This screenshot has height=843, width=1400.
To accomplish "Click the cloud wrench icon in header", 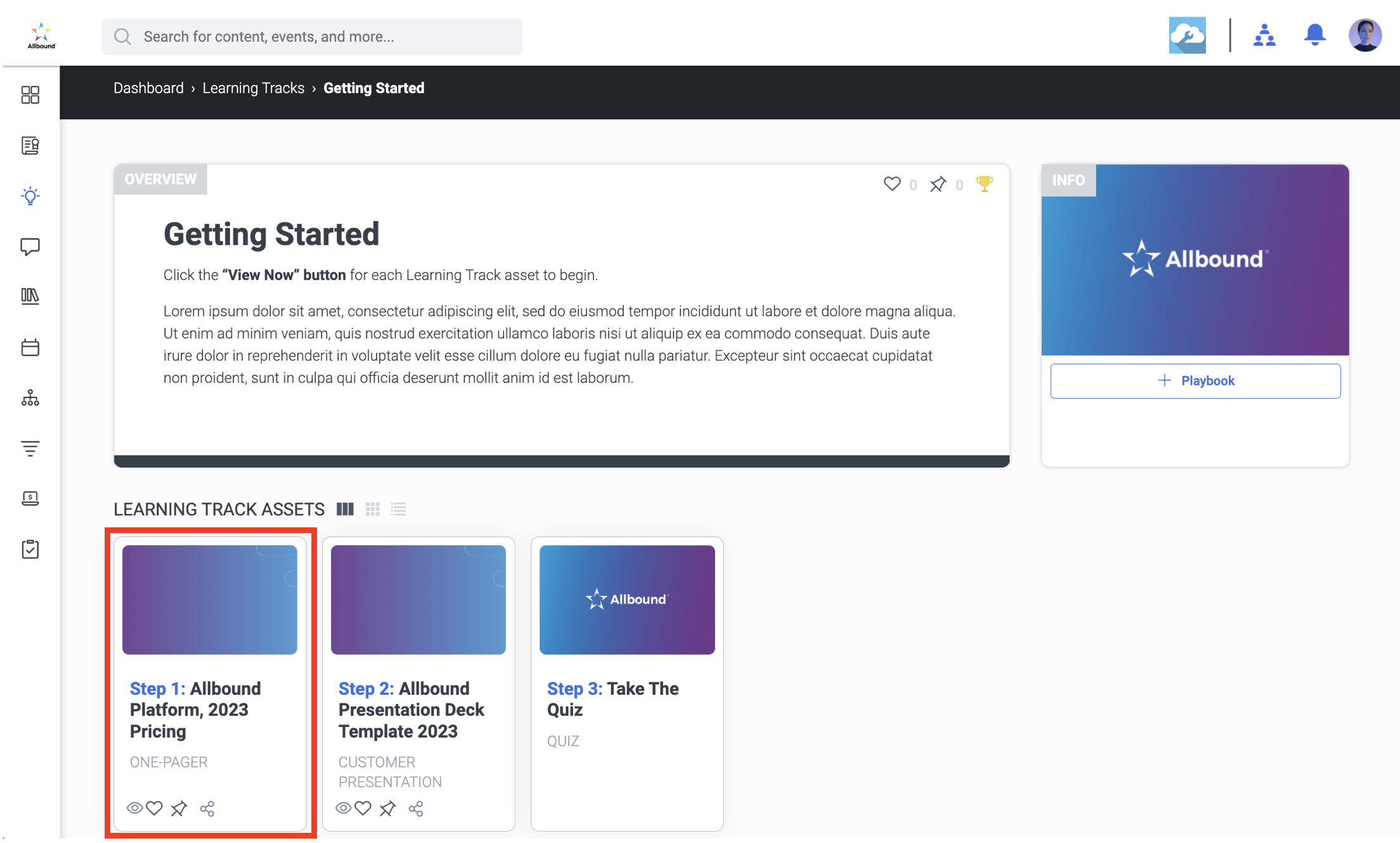I will pyautogui.click(x=1187, y=35).
